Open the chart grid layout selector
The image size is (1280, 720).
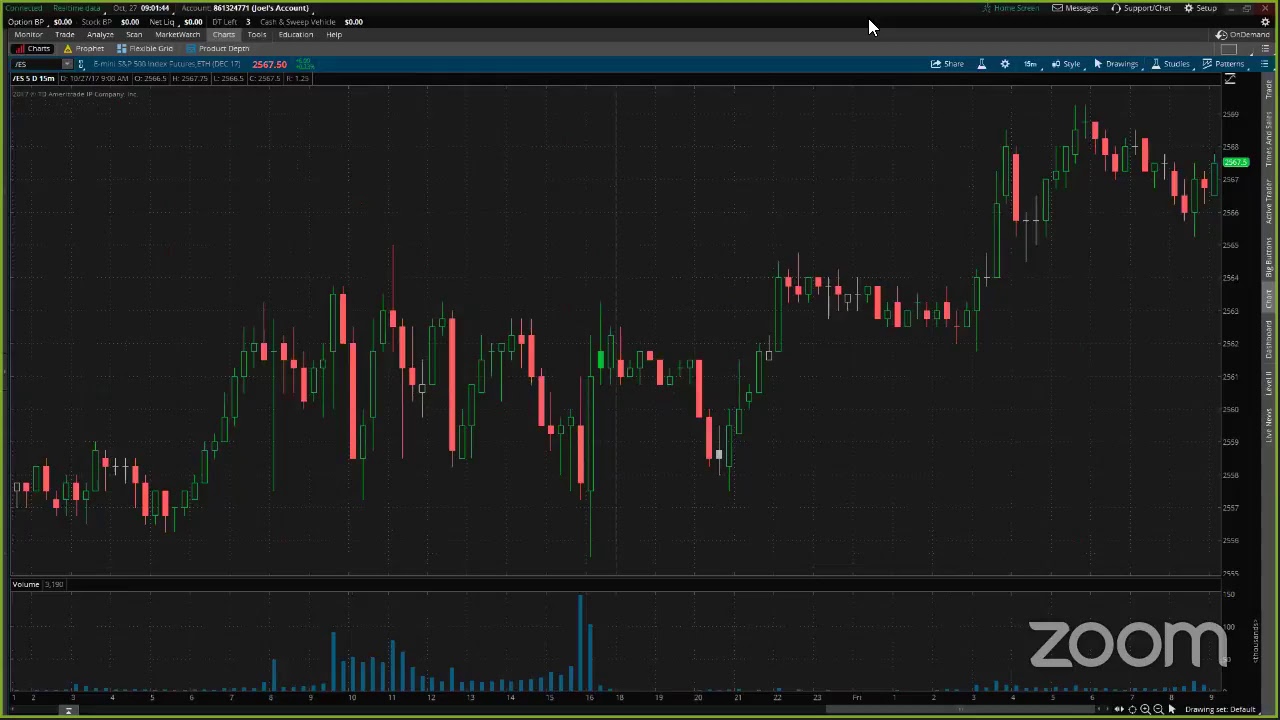click(1229, 49)
